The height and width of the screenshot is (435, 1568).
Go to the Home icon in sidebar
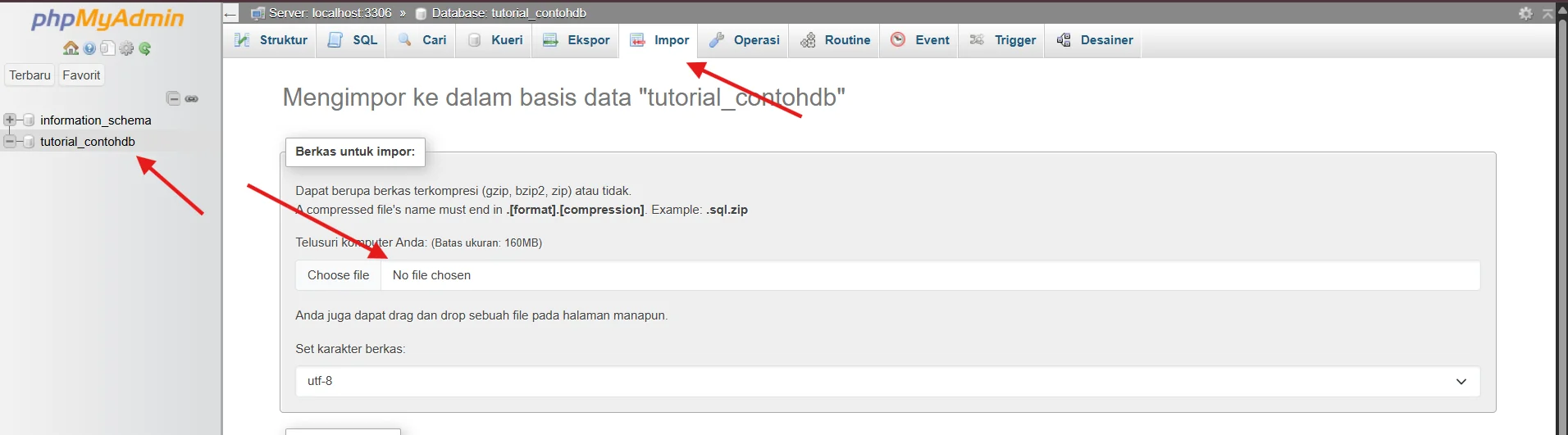(x=71, y=48)
